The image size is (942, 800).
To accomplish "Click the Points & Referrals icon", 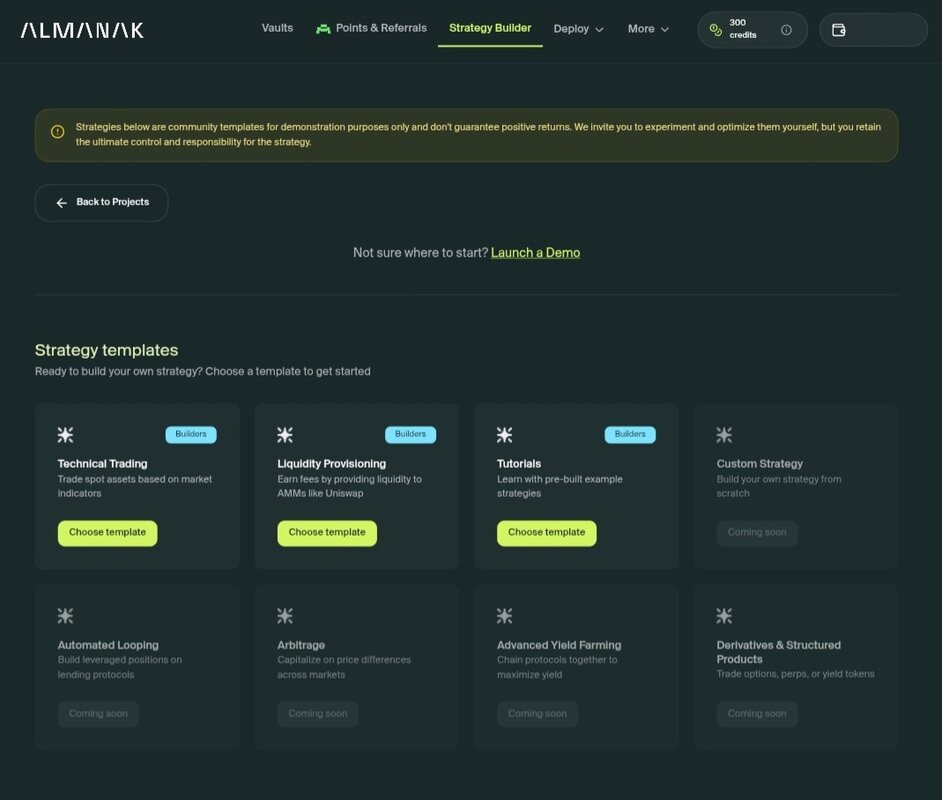I will [x=323, y=29].
